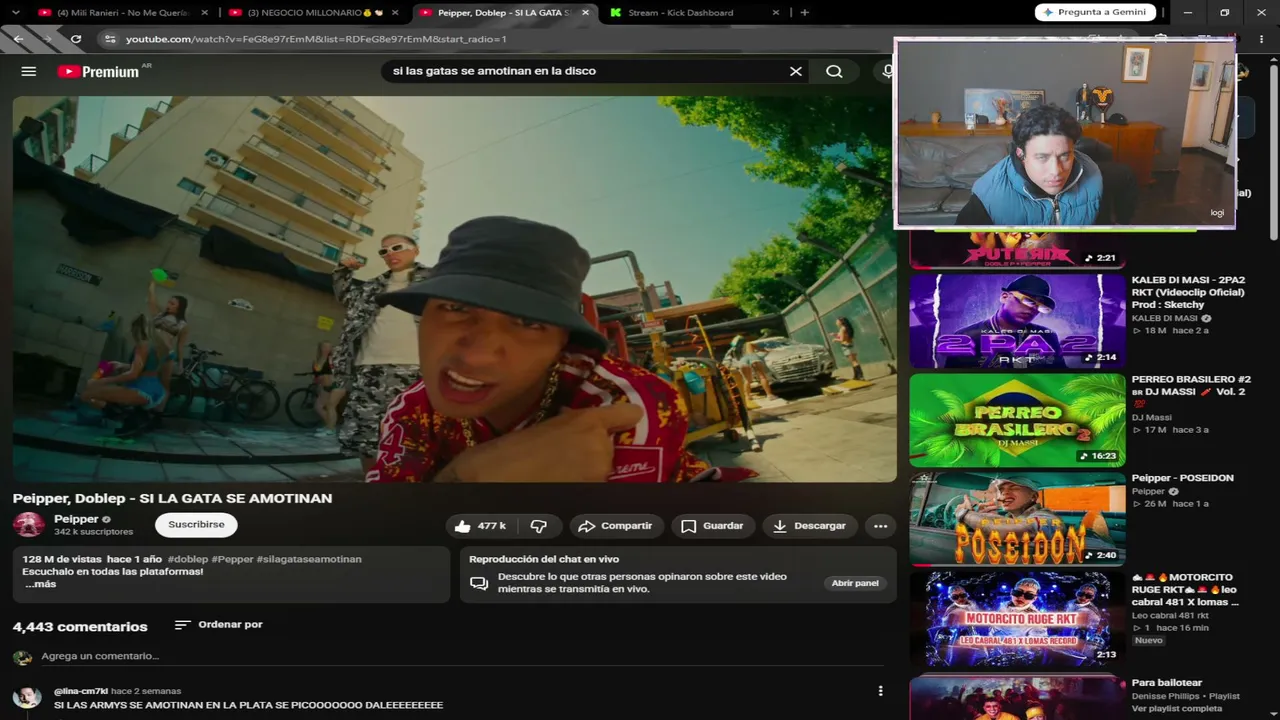Open the #Pepper hashtag link
Viewport: 1280px width, 720px height.
[232, 559]
